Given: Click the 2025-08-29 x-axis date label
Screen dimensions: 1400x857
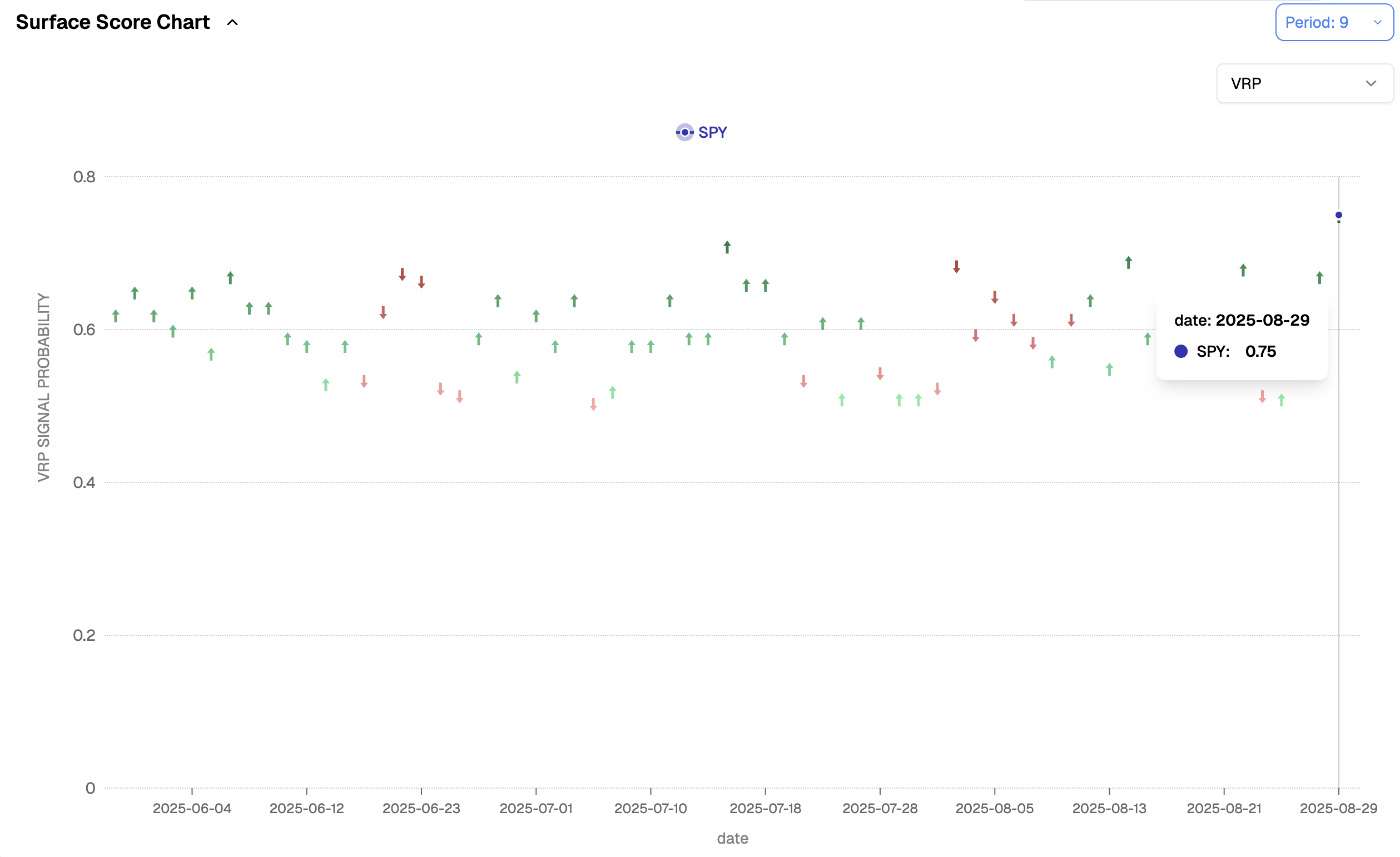Looking at the screenshot, I should click(x=1338, y=808).
